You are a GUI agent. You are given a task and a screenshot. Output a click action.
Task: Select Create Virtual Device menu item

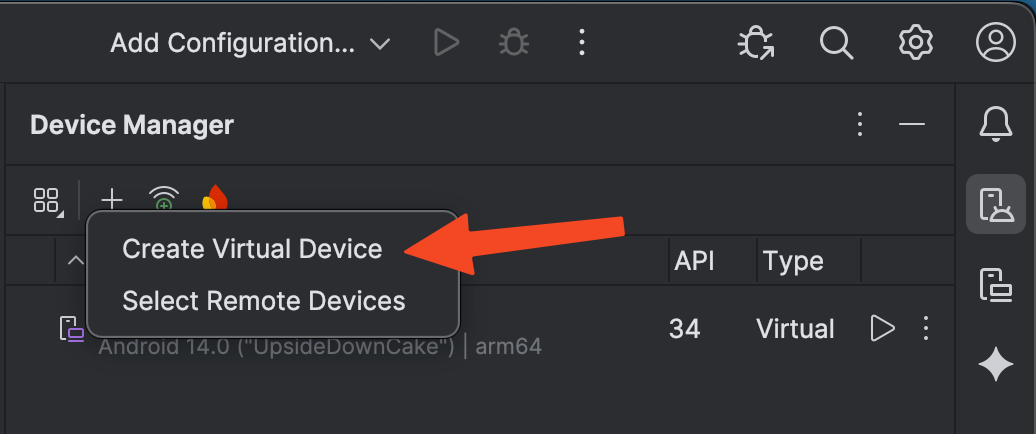252,249
